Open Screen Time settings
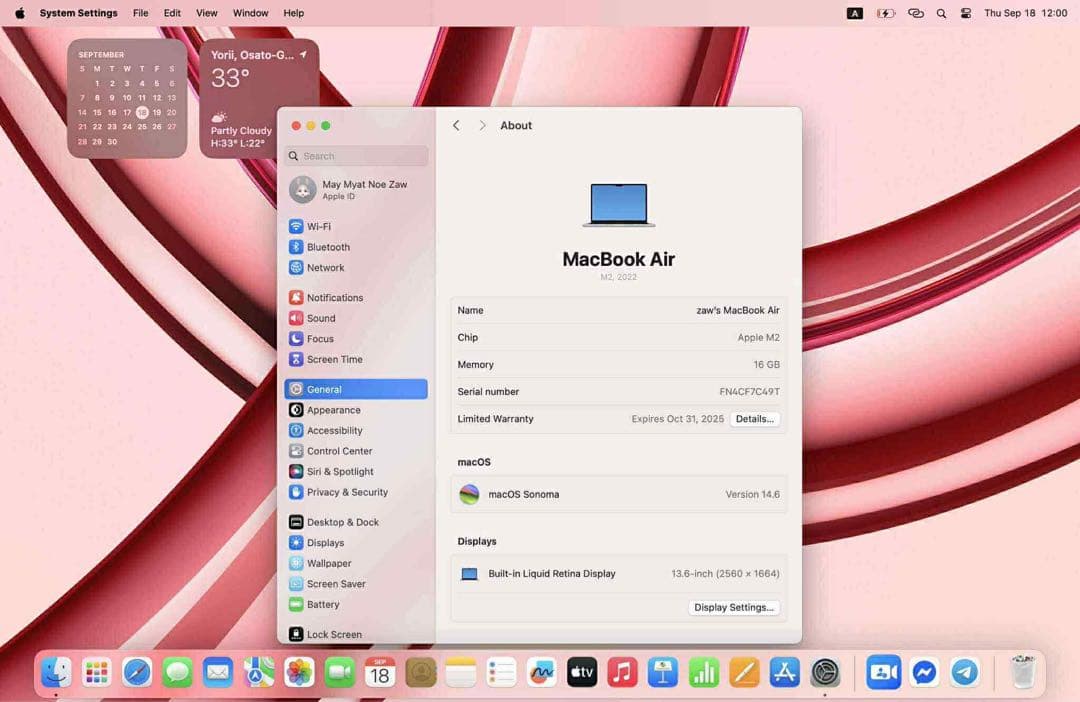This screenshot has width=1080, height=702. point(331,359)
